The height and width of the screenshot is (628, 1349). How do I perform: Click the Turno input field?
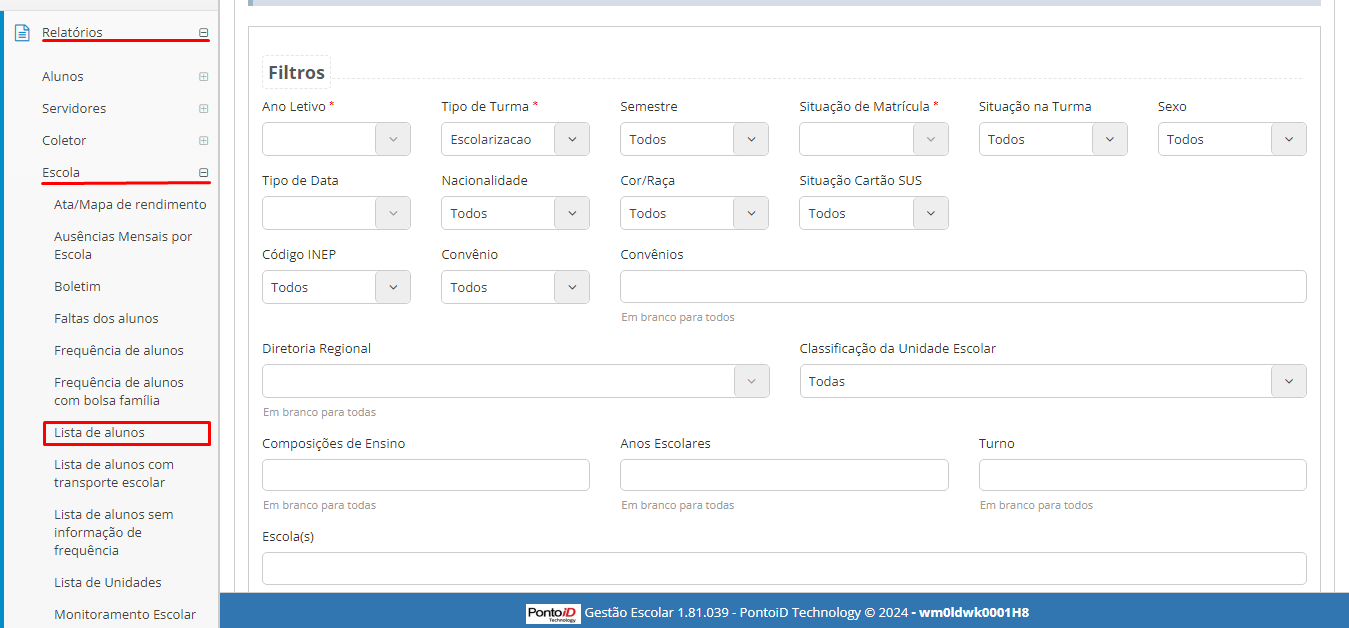coord(1143,475)
